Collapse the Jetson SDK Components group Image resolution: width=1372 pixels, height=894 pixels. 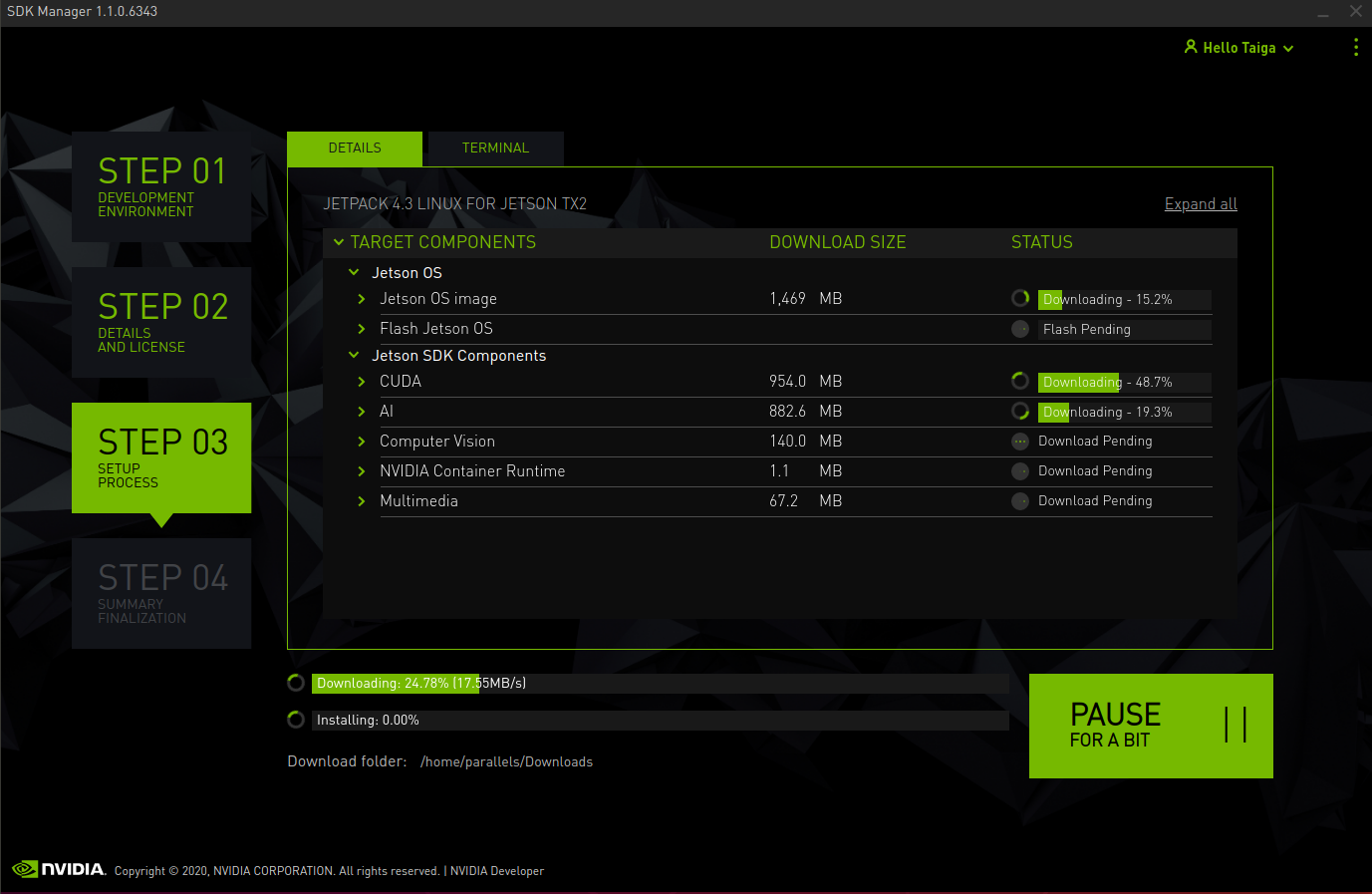tap(354, 355)
